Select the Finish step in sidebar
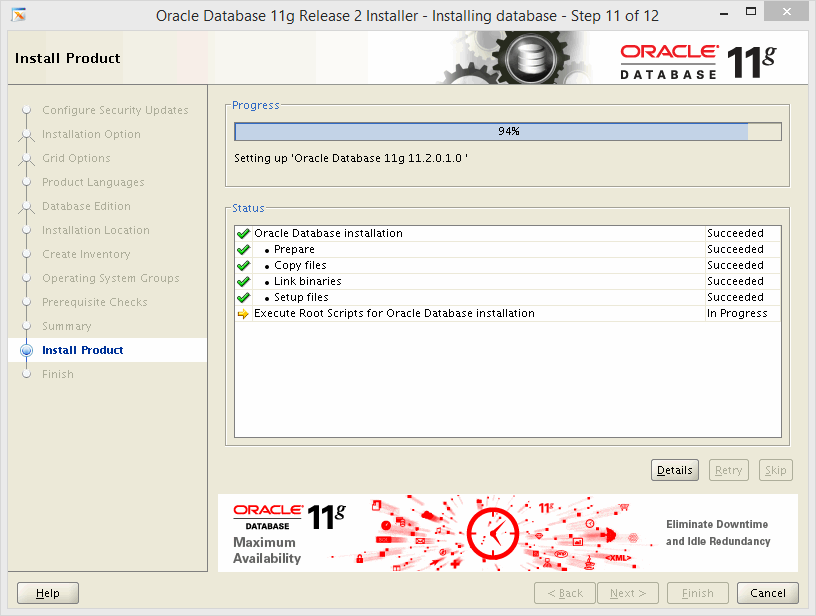 58,374
